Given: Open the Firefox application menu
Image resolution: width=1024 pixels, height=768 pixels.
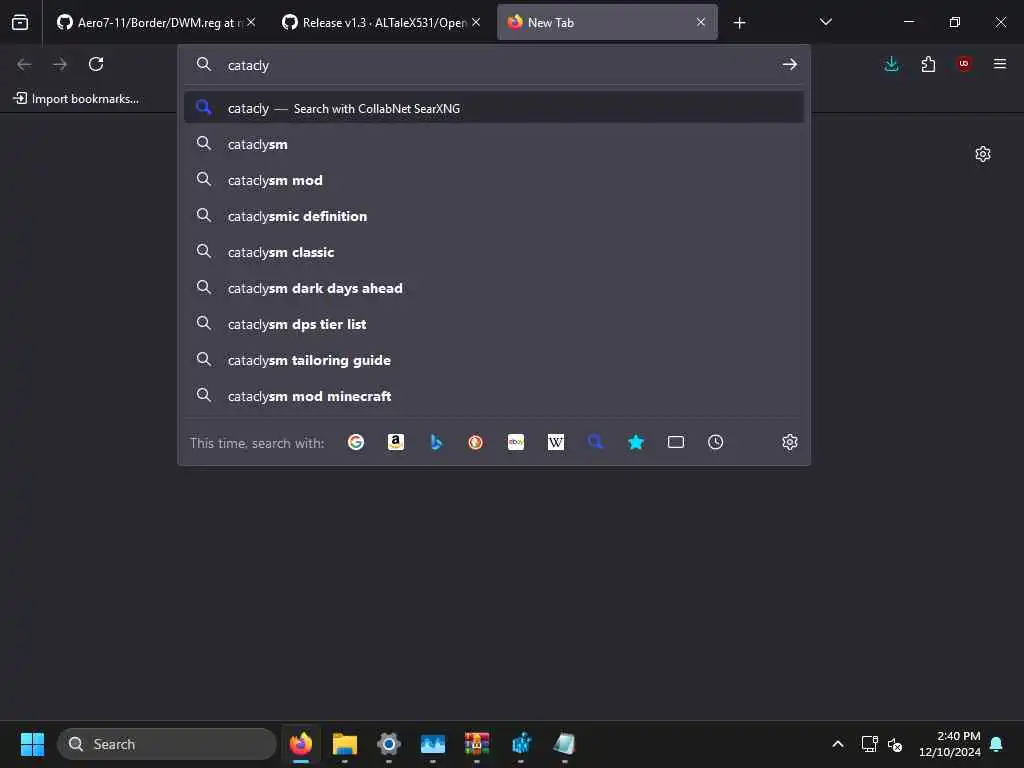Looking at the screenshot, I should click(1000, 64).
